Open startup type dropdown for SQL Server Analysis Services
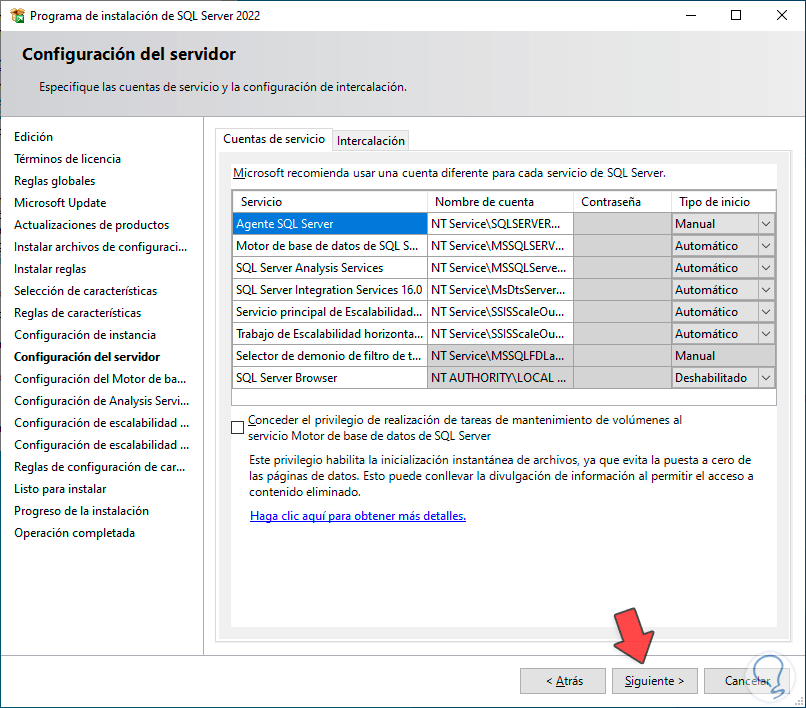 tap(765, 268)
